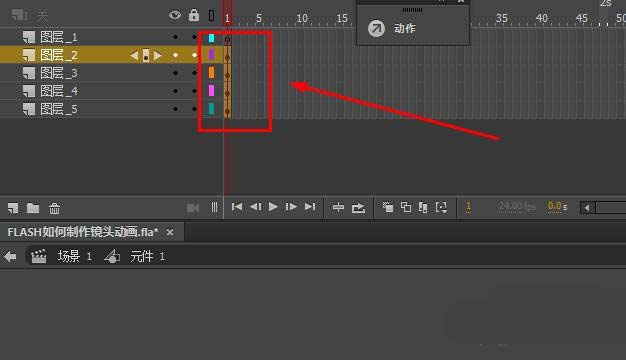The width and height of the screenshot is (626, 360).
Task: Lock layer 图层_5 via its lock dot
Action: click(194, 109)
